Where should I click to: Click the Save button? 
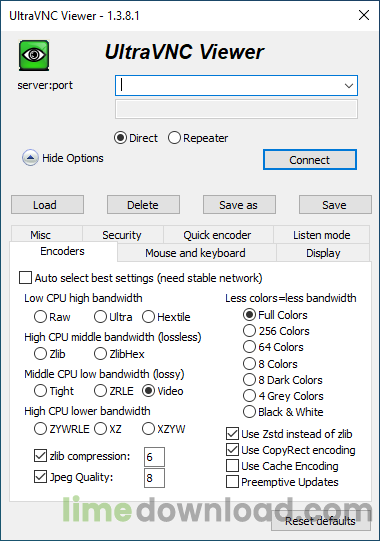tap(335, 205)
